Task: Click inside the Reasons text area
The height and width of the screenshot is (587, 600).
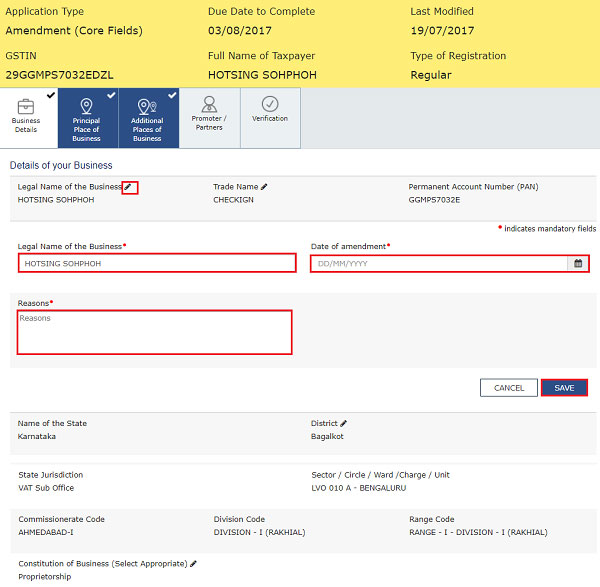Action: pos(155,332)
